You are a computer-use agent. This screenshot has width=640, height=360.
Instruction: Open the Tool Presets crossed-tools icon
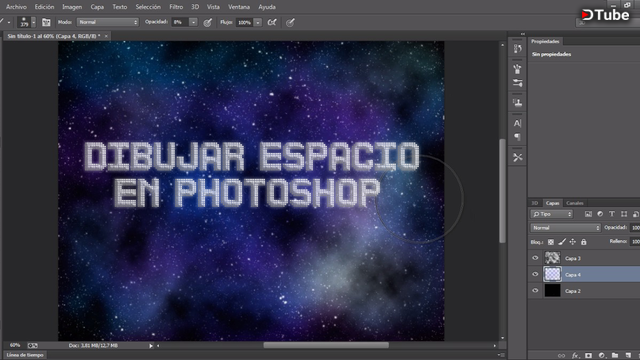click(x=518, y=157)
